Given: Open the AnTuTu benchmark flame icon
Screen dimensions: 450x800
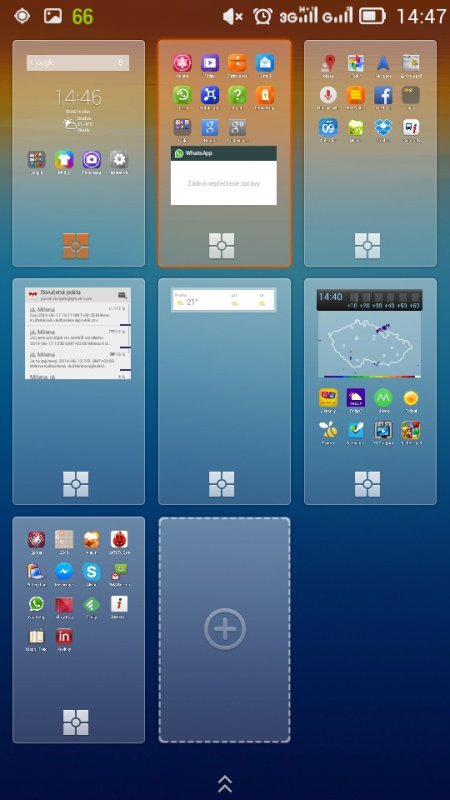Looking at the screenshot, I should (x=119, y=539).
